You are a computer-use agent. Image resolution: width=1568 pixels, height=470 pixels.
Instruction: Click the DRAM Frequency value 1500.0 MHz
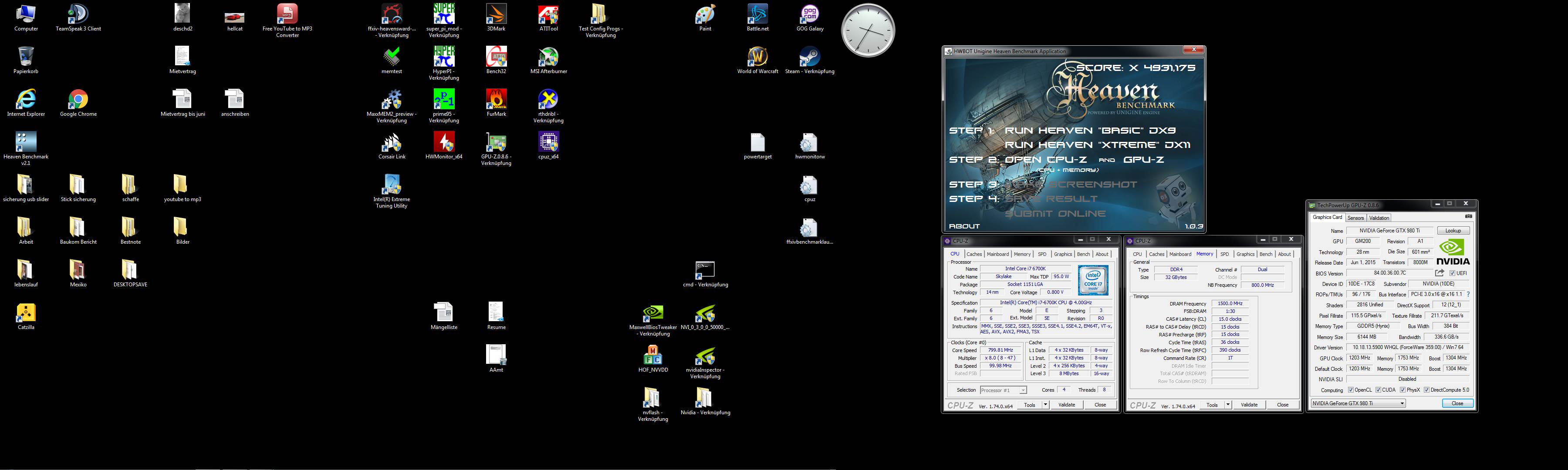(1230, 303)
